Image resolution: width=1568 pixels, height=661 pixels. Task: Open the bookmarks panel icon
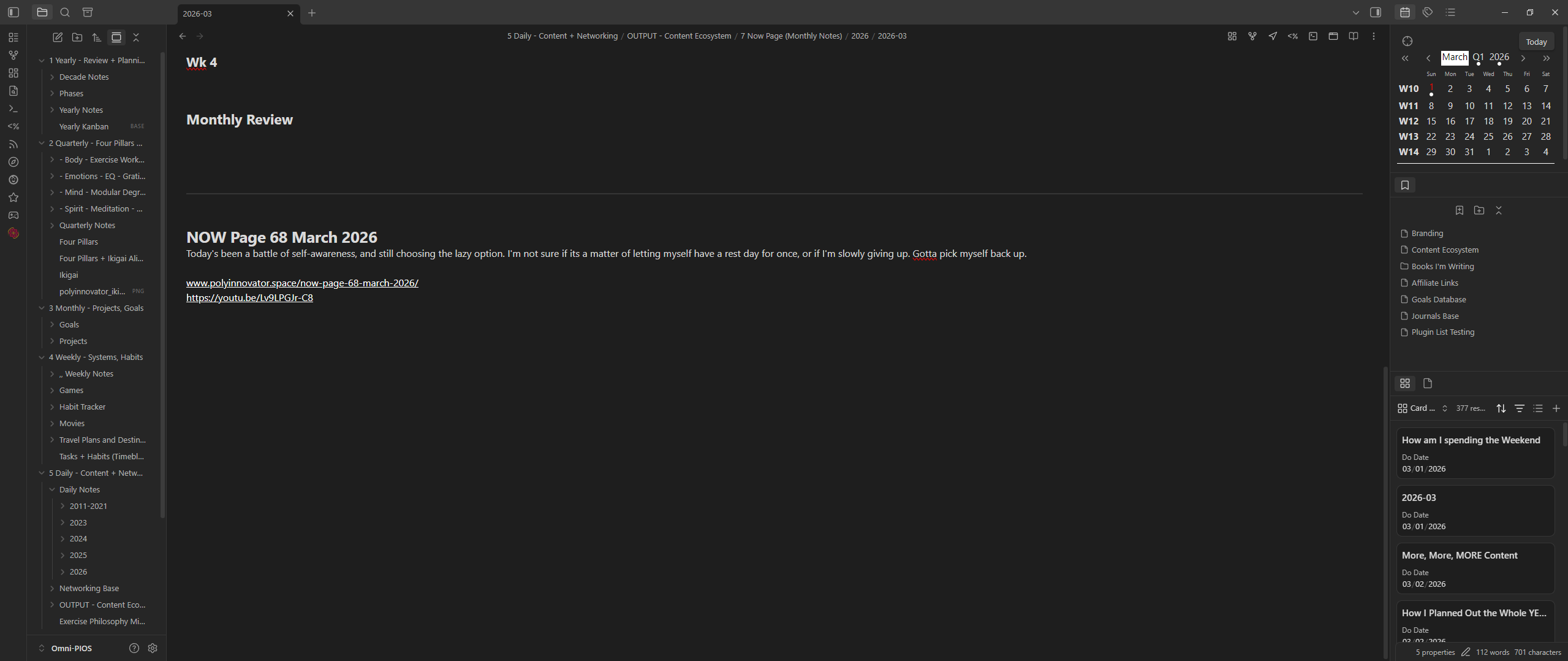[x=1405, y=185]
